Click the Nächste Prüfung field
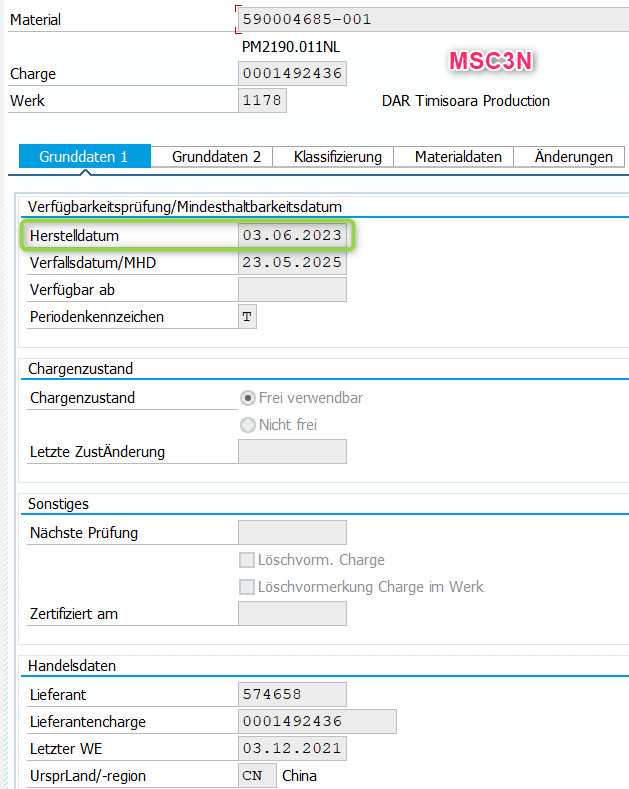This screenshot has height=789, width=629. 292,533
